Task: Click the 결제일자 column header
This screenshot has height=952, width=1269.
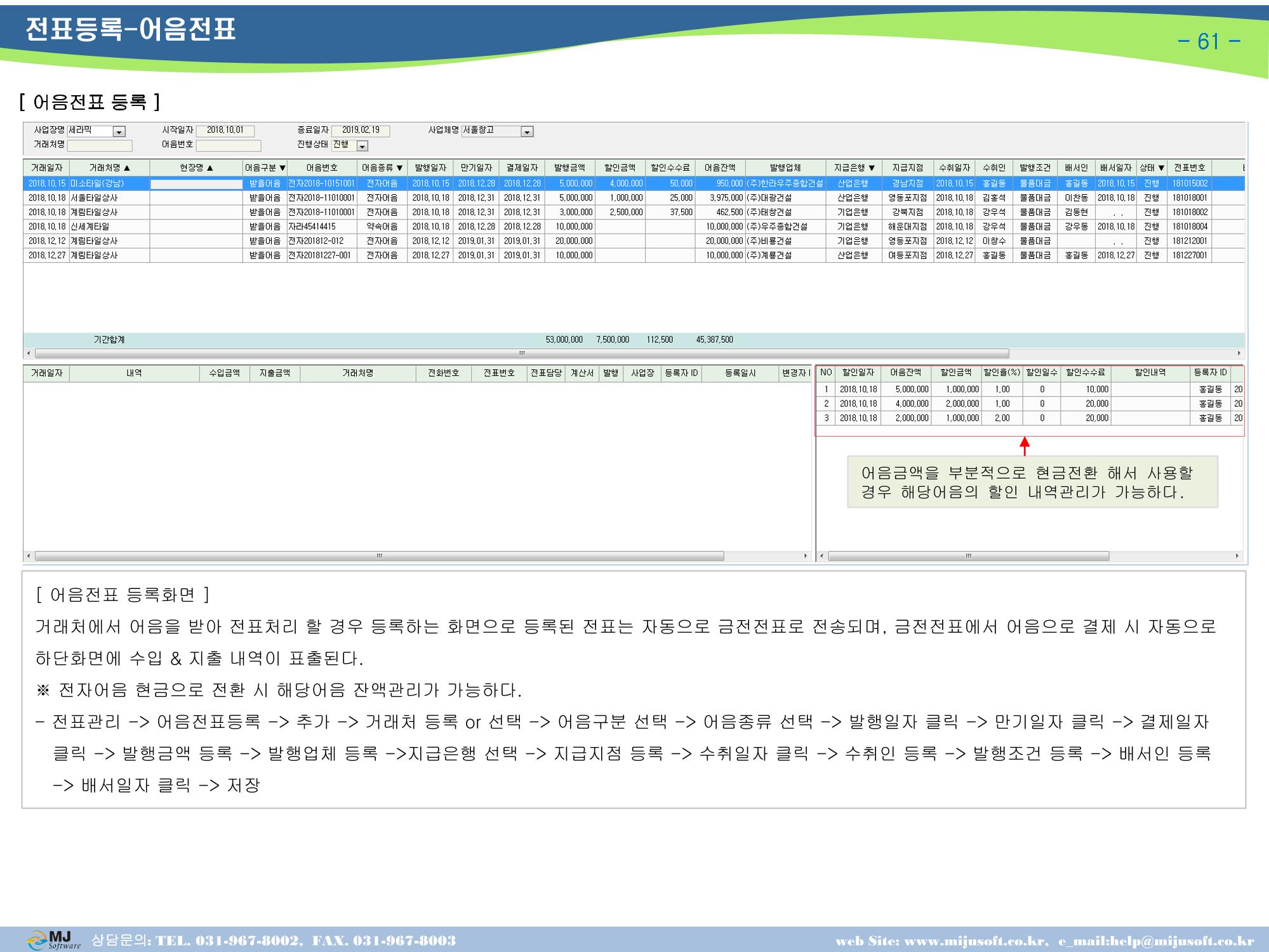Action: click(522, 168)
